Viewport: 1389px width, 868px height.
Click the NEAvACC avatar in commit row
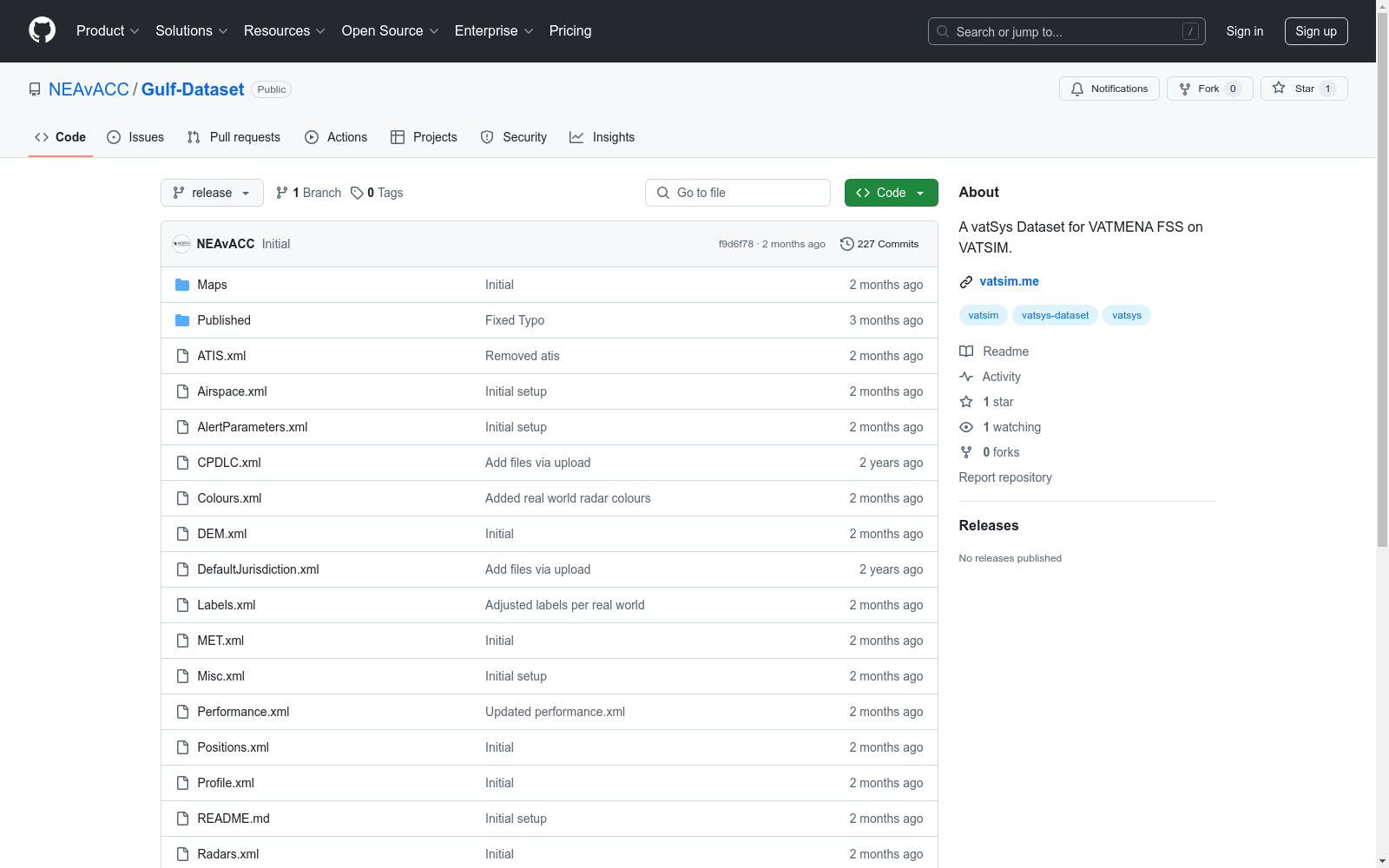181,244
